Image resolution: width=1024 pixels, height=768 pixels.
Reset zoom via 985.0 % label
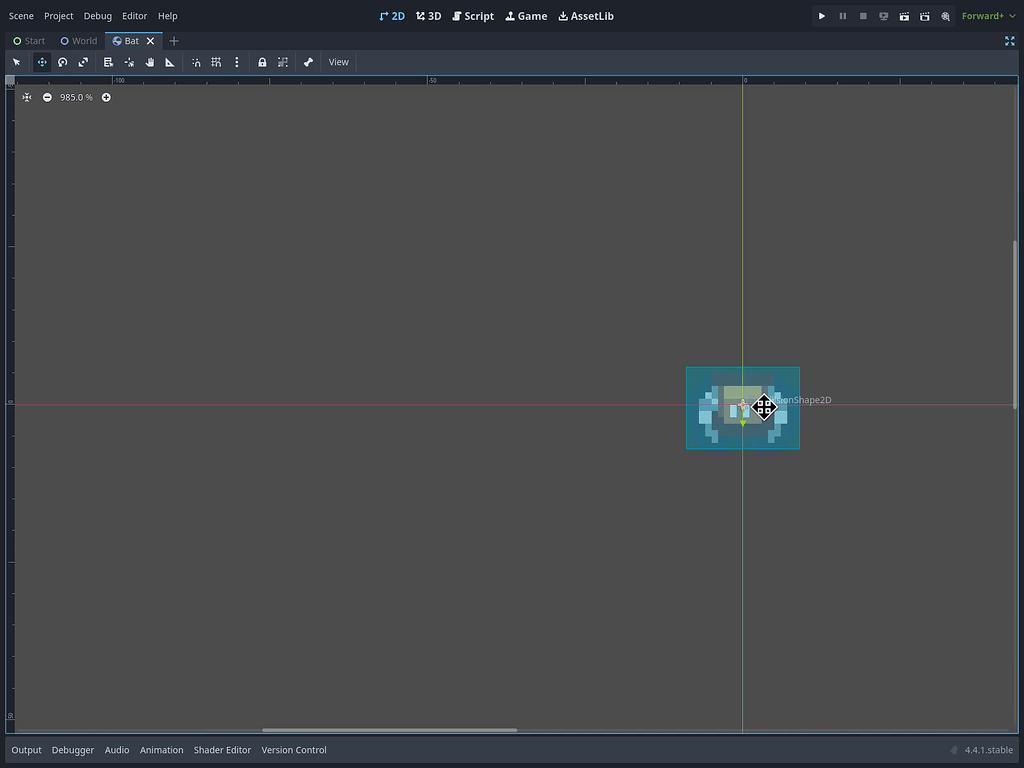tap(76, 97)
